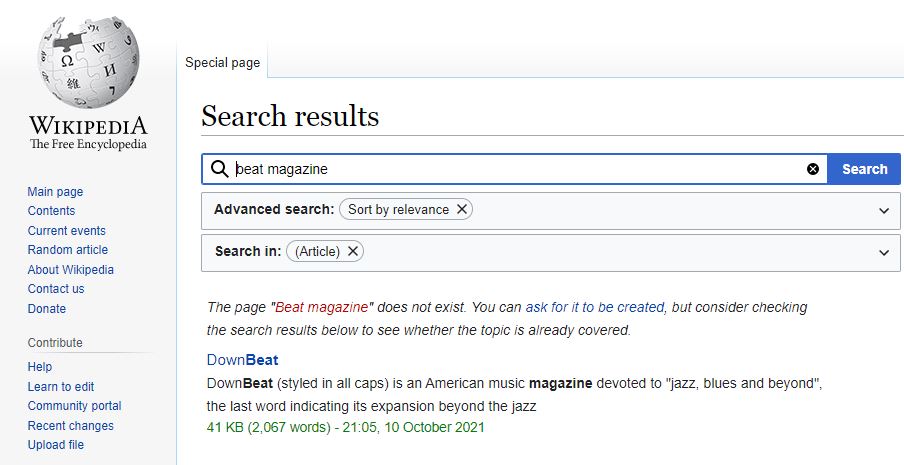Click ask for it to be created
Viewport: 904px width, 465px height.
click(594, 307)
